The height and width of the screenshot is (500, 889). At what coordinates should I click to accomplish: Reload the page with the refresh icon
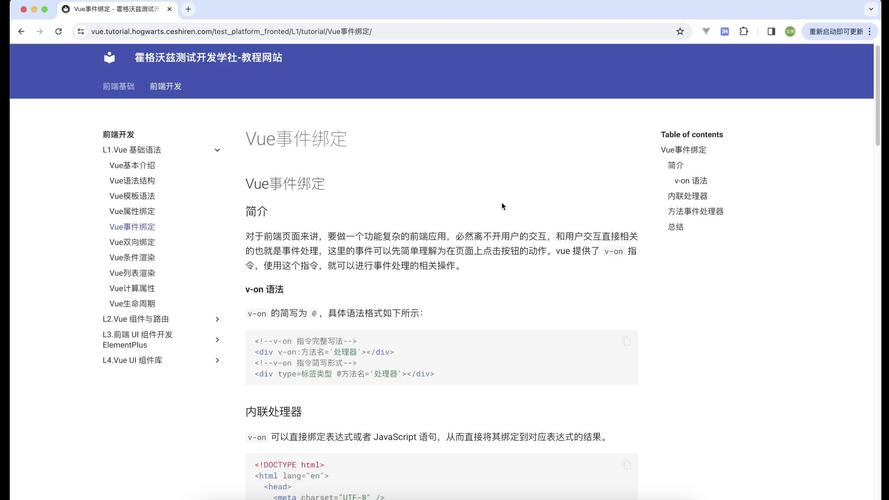click(58, 31)
